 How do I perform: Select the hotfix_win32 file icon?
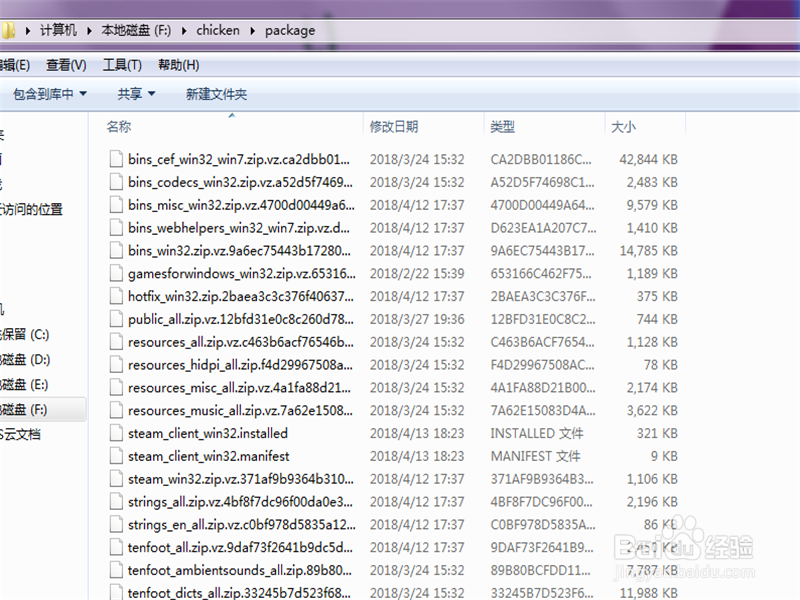click(117, 296)
